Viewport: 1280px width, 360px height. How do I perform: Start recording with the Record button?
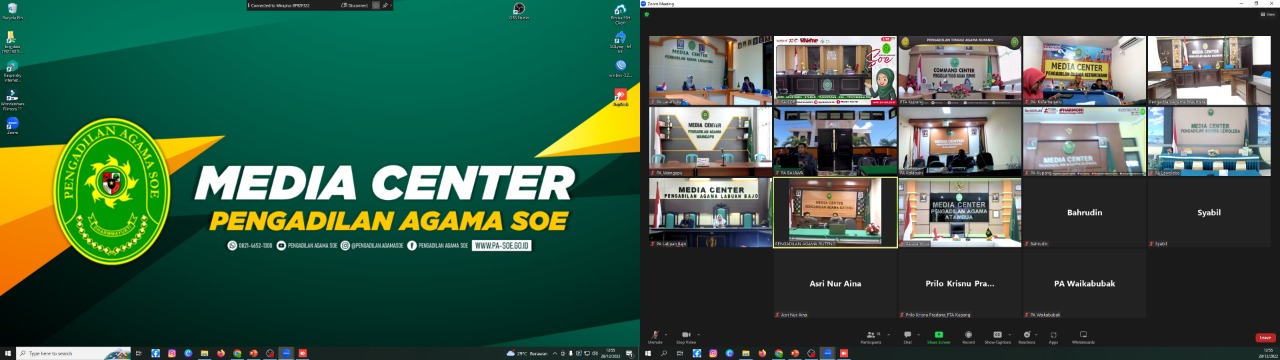point(969,336)
